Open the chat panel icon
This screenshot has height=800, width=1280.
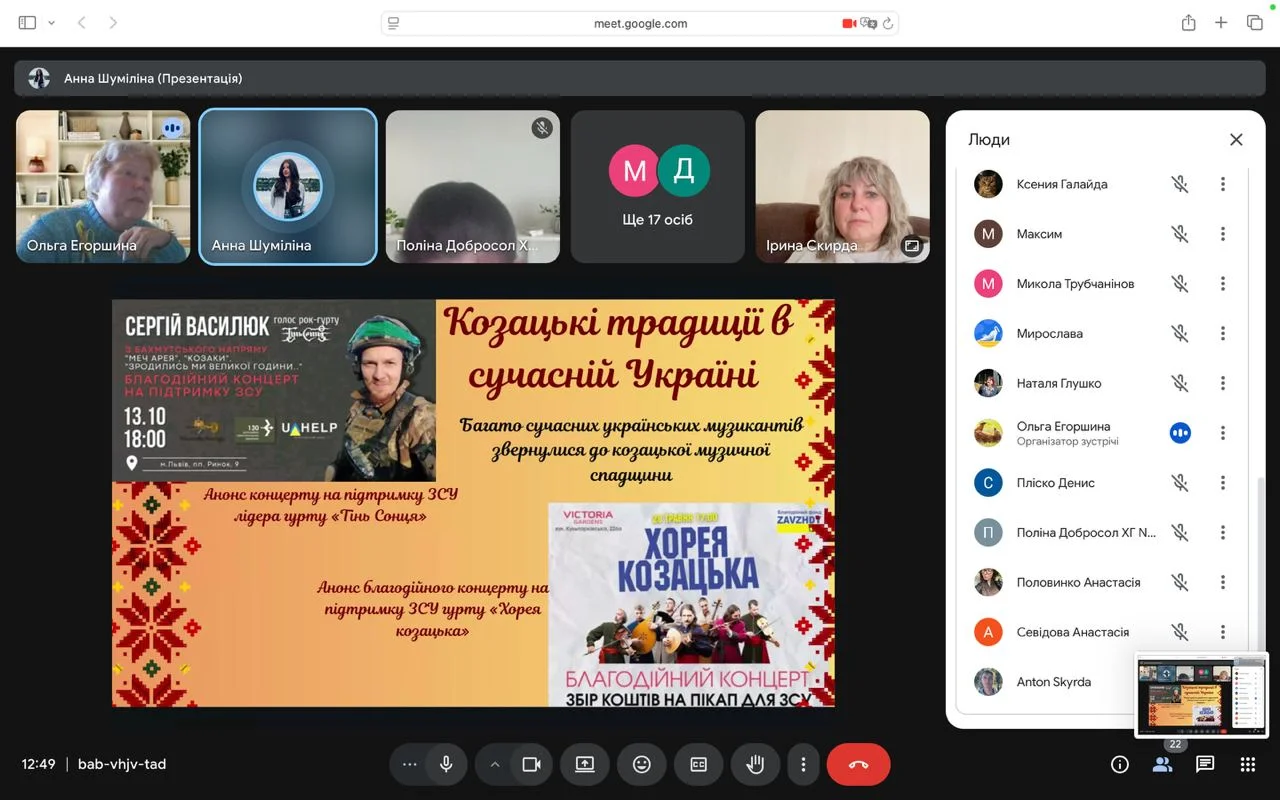tap(1205, 764)
